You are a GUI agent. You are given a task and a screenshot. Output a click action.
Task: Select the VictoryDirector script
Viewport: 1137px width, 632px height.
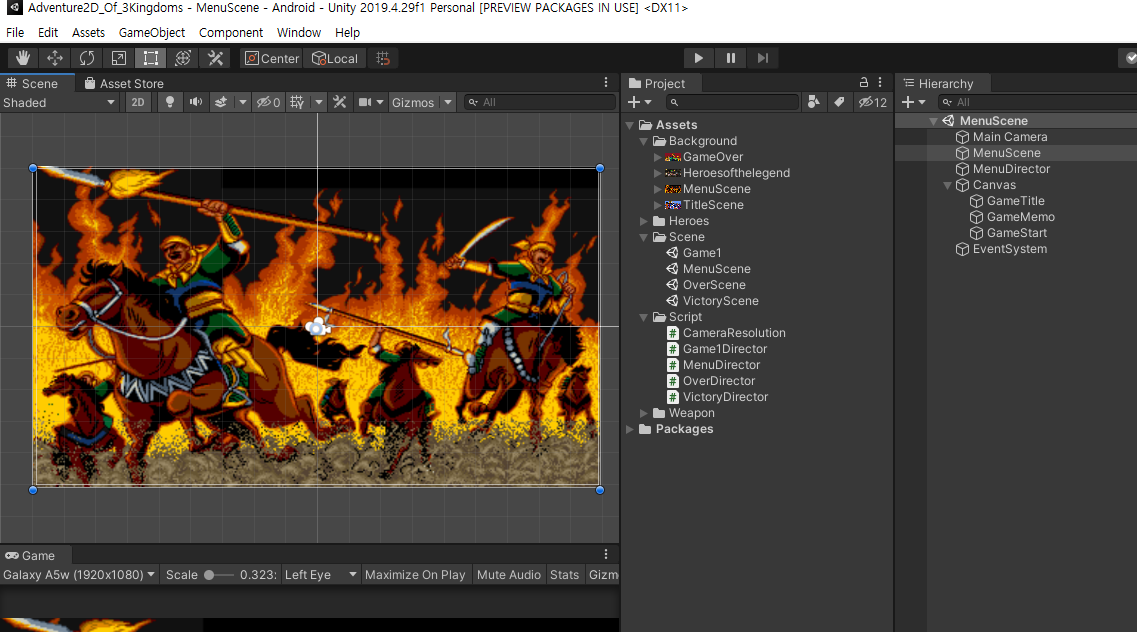pyautogui.click(x=717, y=396)
